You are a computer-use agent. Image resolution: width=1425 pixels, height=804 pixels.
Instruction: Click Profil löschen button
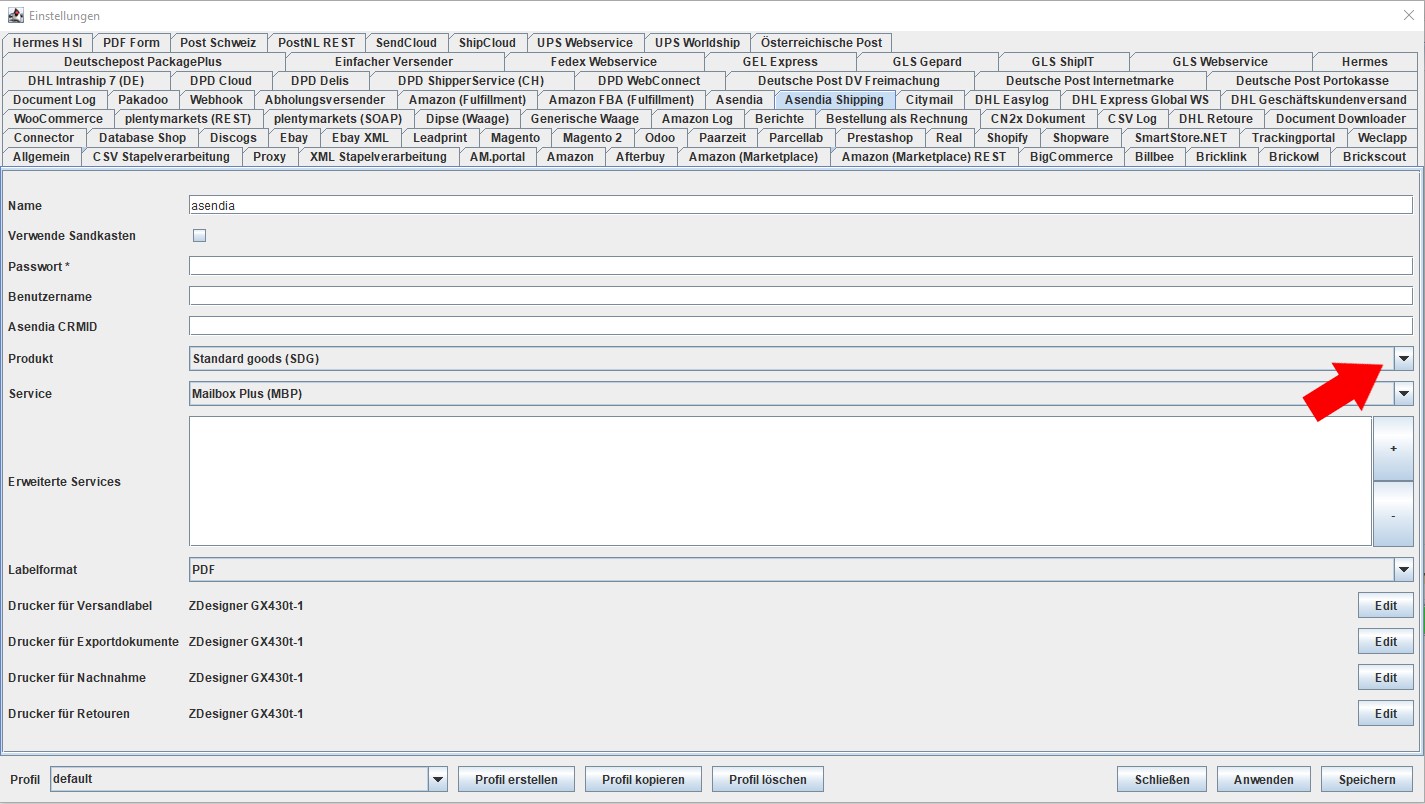click(x=767, y=779)
